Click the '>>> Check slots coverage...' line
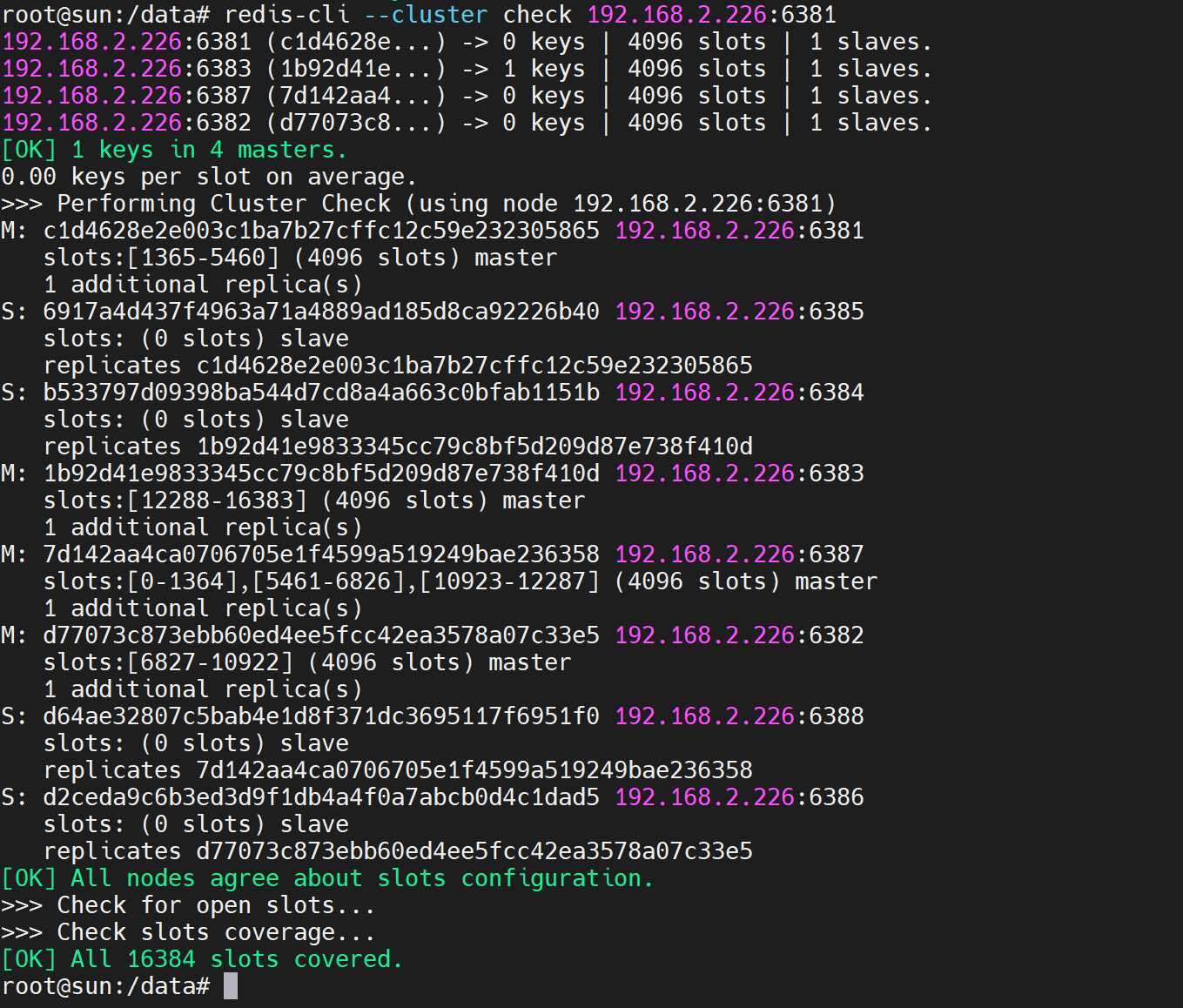This screenshot has width=1183, height=1008. coord(188,932)
